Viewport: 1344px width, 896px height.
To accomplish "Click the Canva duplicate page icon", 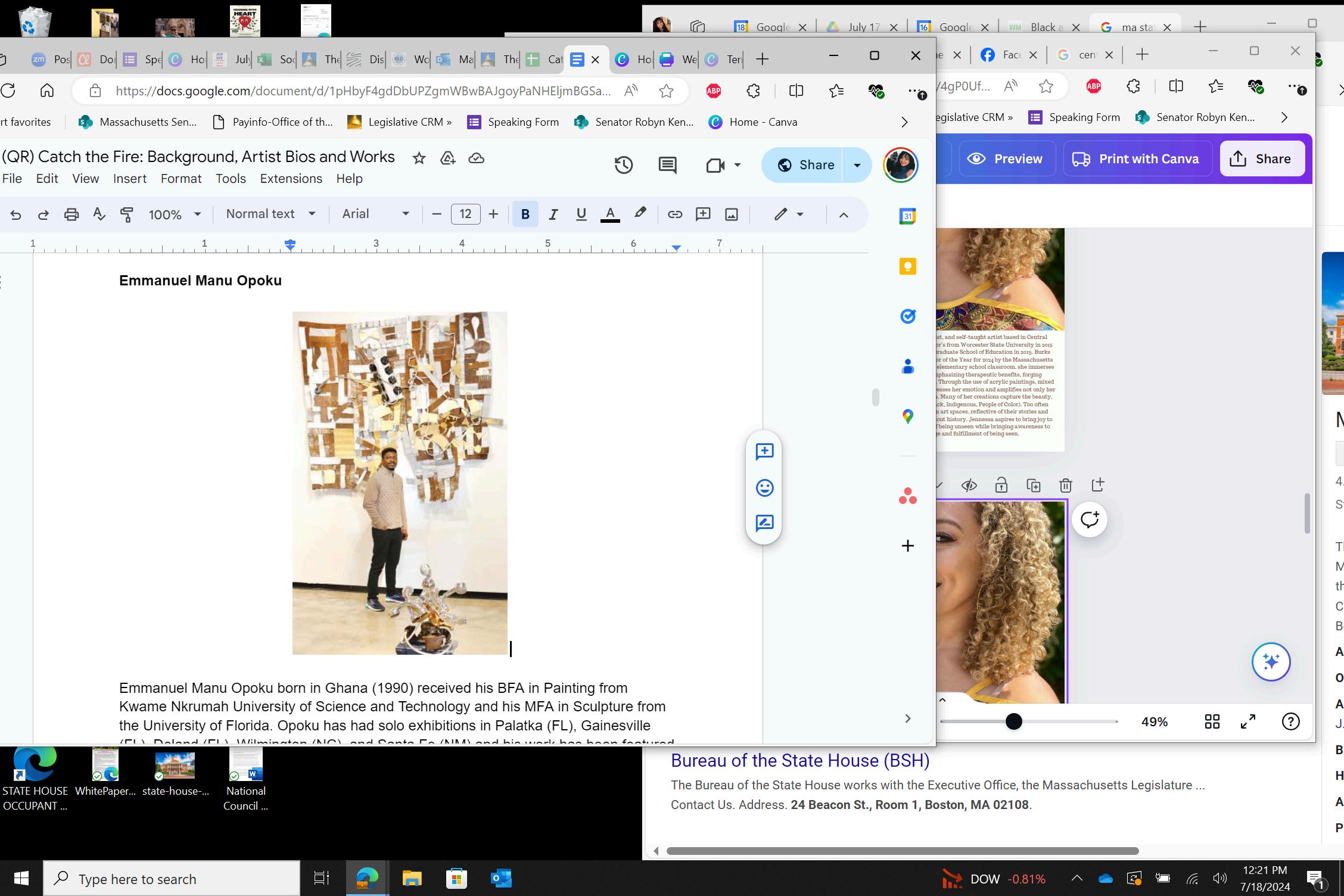I will 1033,485.
